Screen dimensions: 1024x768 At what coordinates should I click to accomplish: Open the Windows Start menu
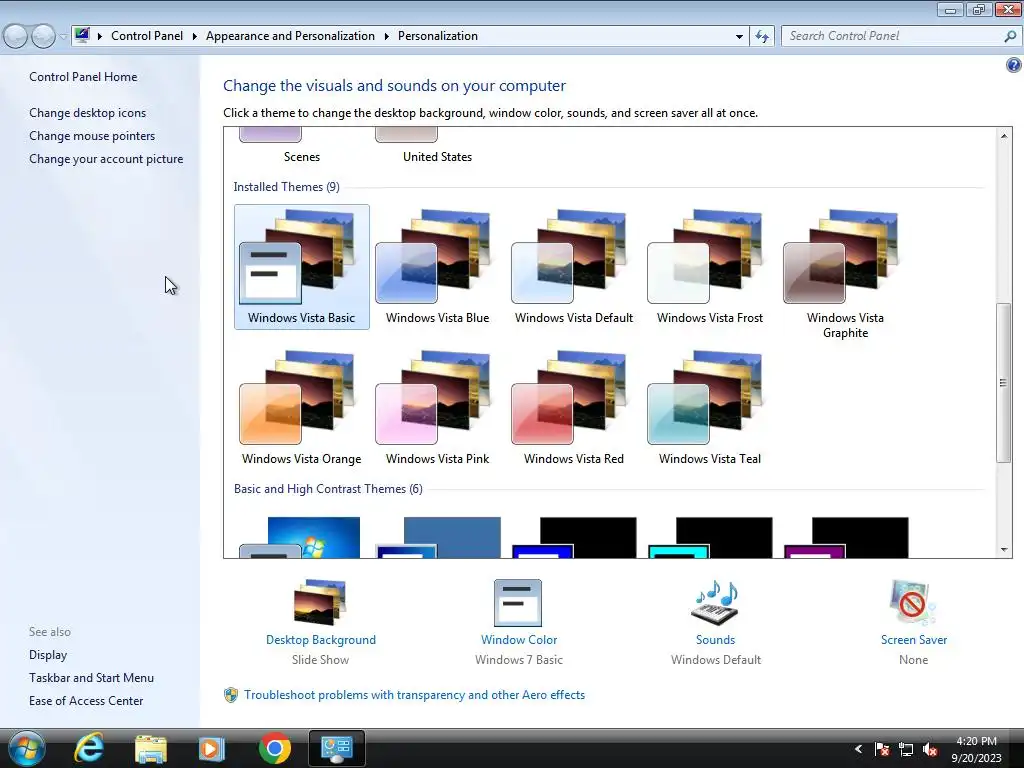pos(27,748)
